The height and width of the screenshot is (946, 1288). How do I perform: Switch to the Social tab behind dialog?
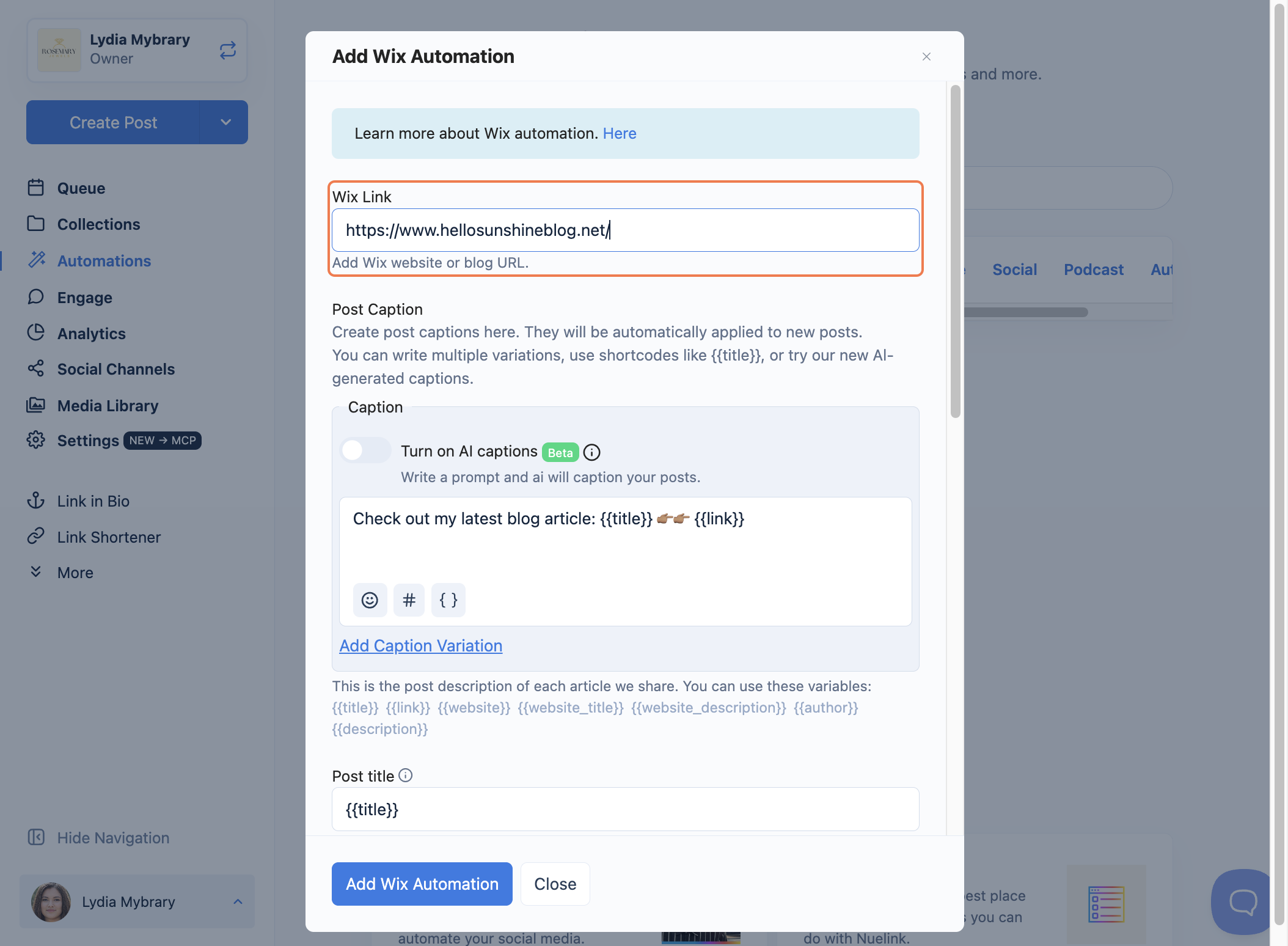coord(1015,269)
